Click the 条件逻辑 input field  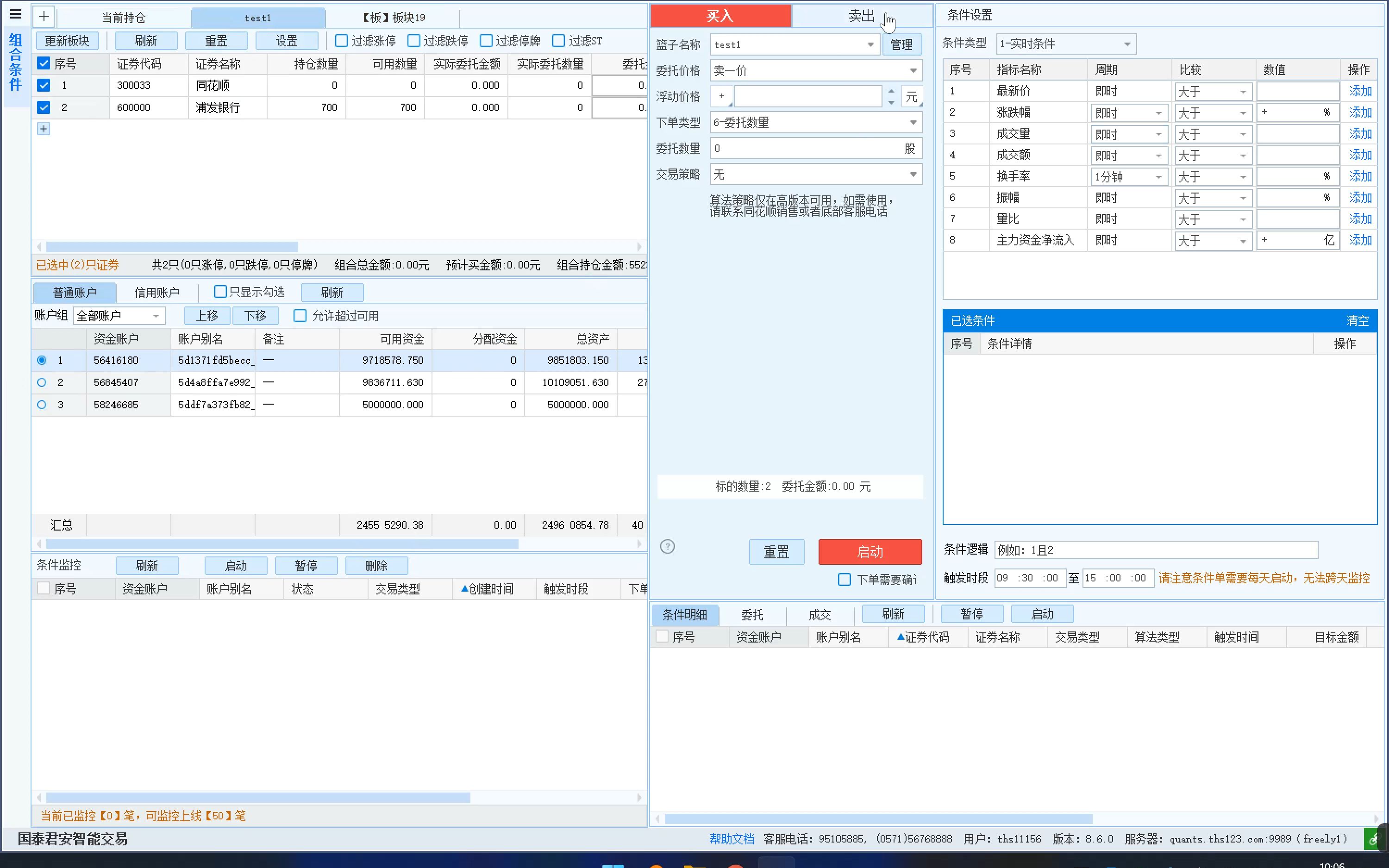point(1156,550)
